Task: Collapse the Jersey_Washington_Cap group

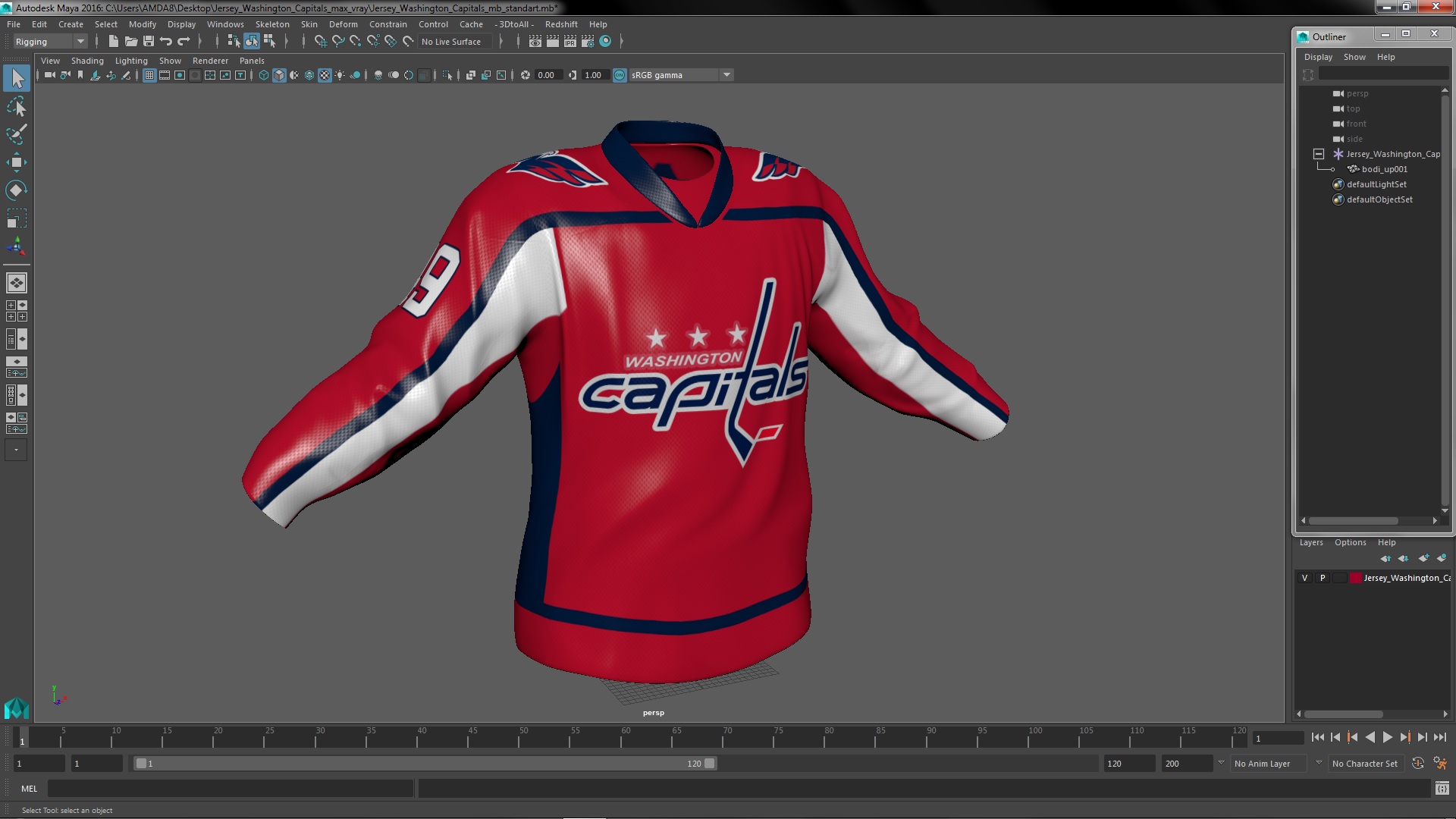Action: click(x=1319, y=154)
